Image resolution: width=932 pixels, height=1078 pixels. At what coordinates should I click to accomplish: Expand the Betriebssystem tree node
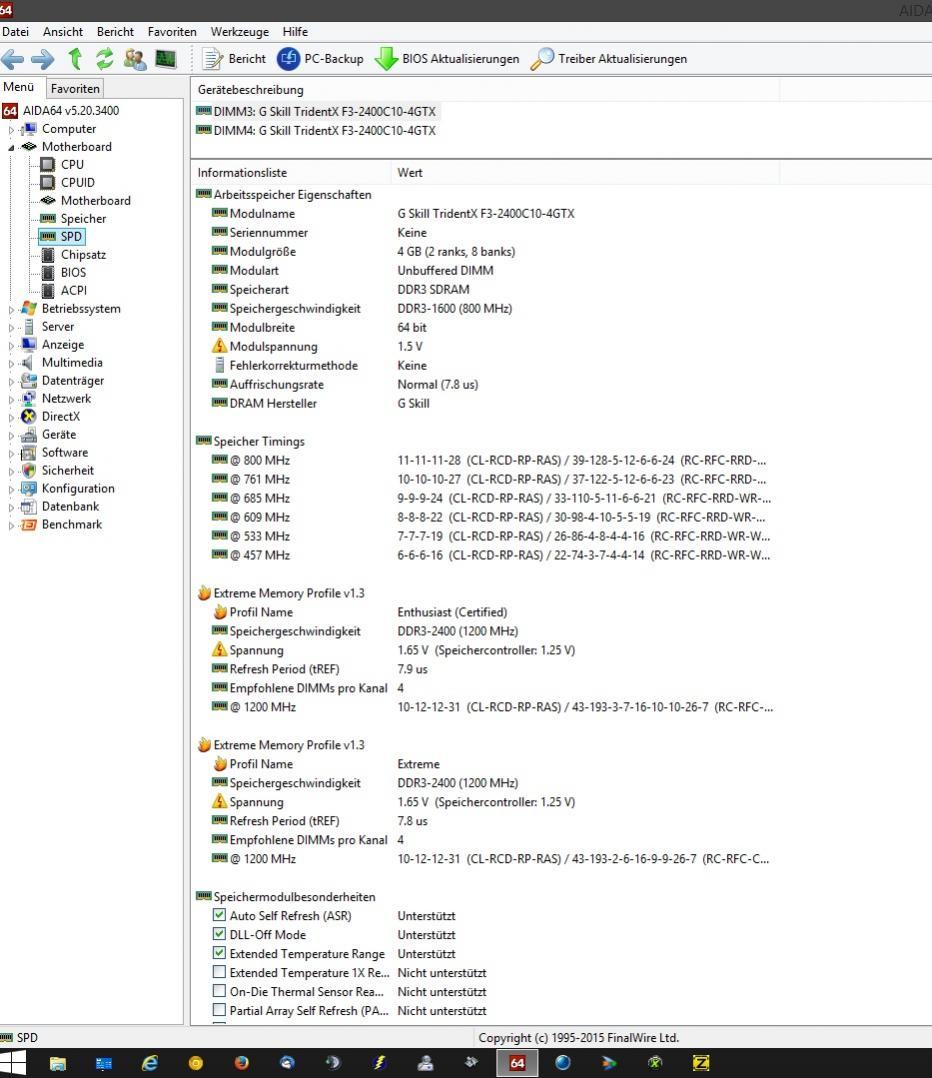[x=11, y=309]
